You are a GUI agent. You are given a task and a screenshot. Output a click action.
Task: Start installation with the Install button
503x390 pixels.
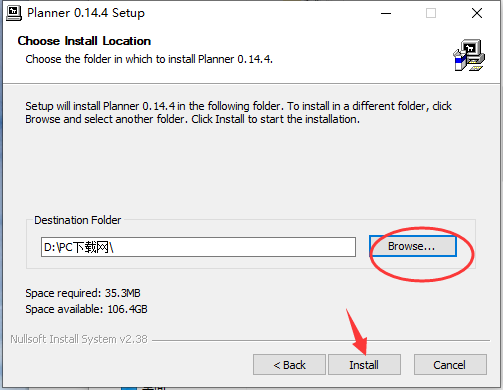(x=364, y=365)
